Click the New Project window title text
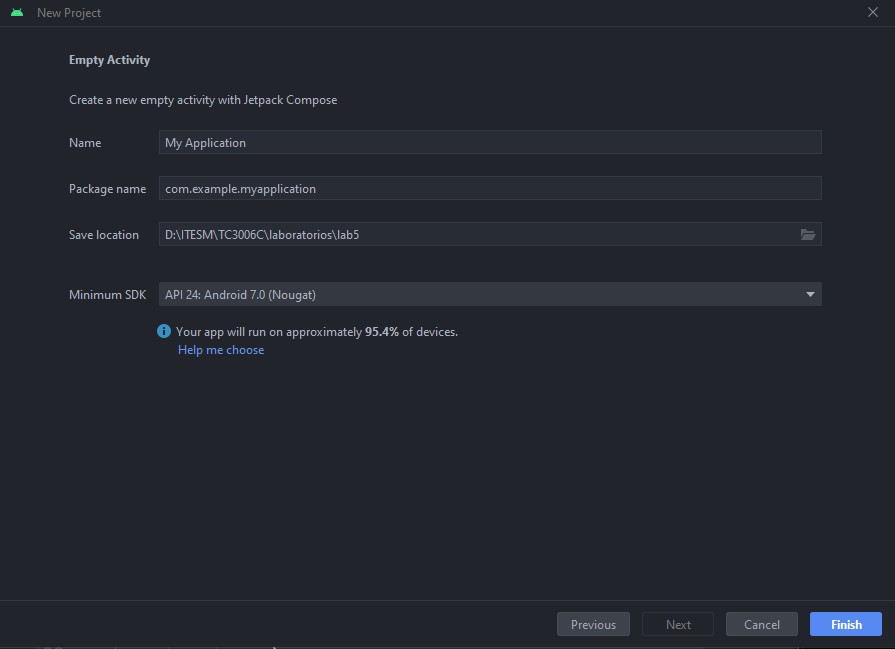Viewport: 895px width, 649px height. click(x=69, y=13)
